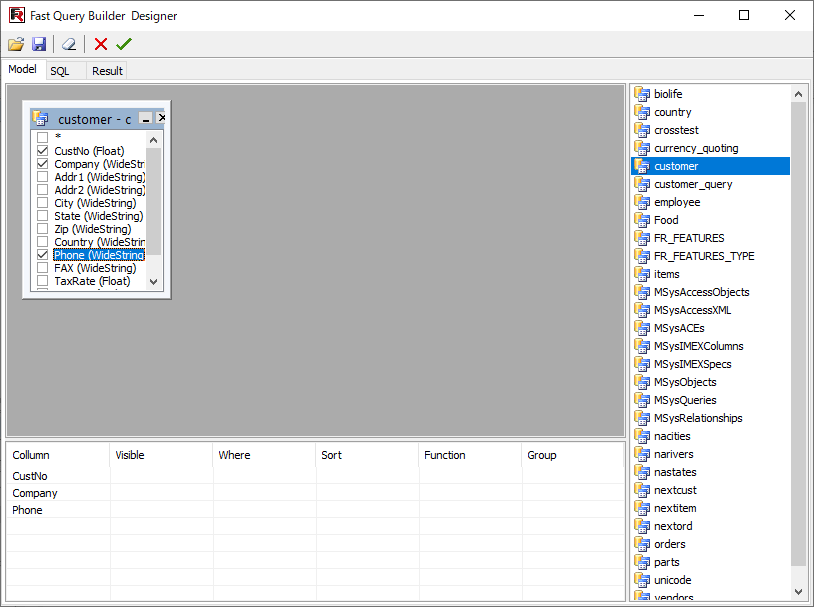The image size is (814, 607).
Task: Open the Result tab
Action: point(107,71)
